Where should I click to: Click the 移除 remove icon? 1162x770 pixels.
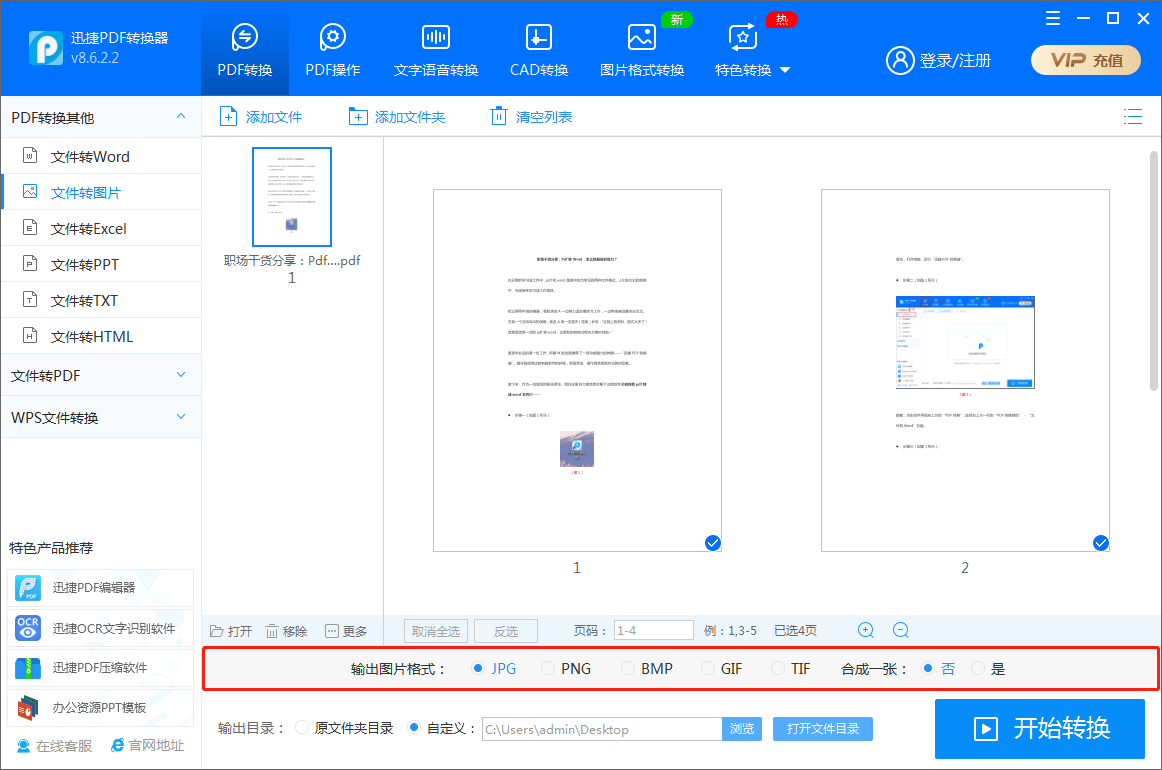[272, 630]
